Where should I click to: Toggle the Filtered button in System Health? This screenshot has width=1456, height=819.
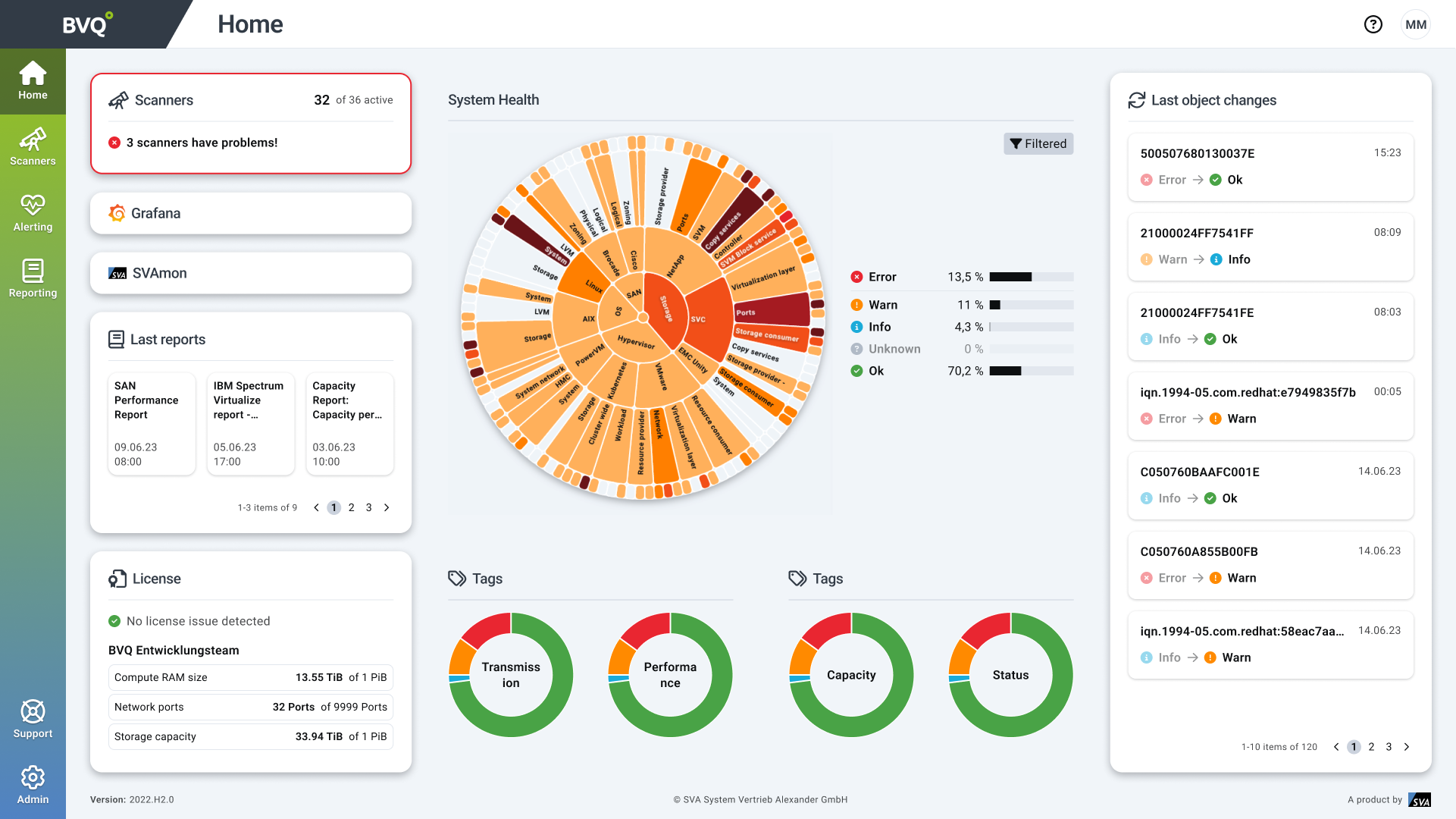(1038, 144)
